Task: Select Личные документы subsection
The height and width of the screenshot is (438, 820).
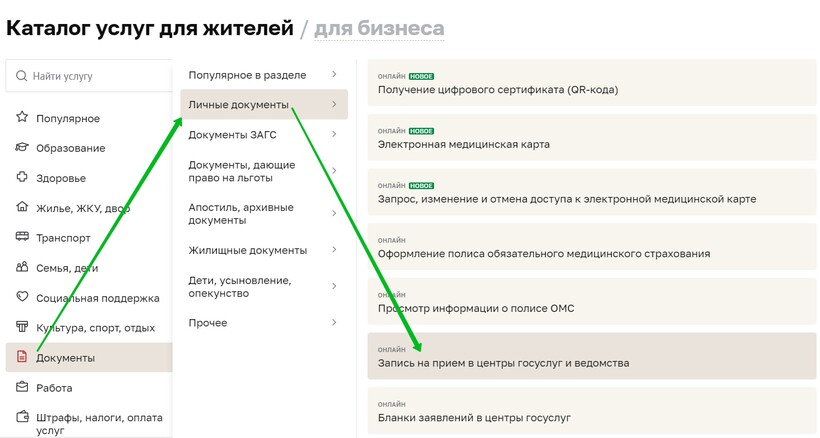Action: pos(264,105)
